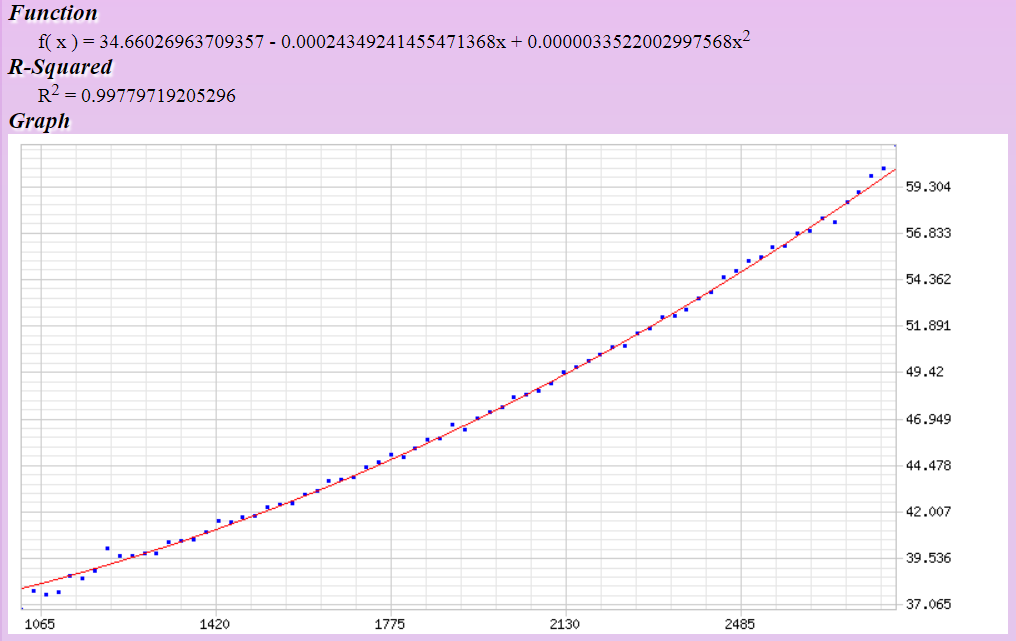Select the 56.833 y-axis label

click(928, 233)
